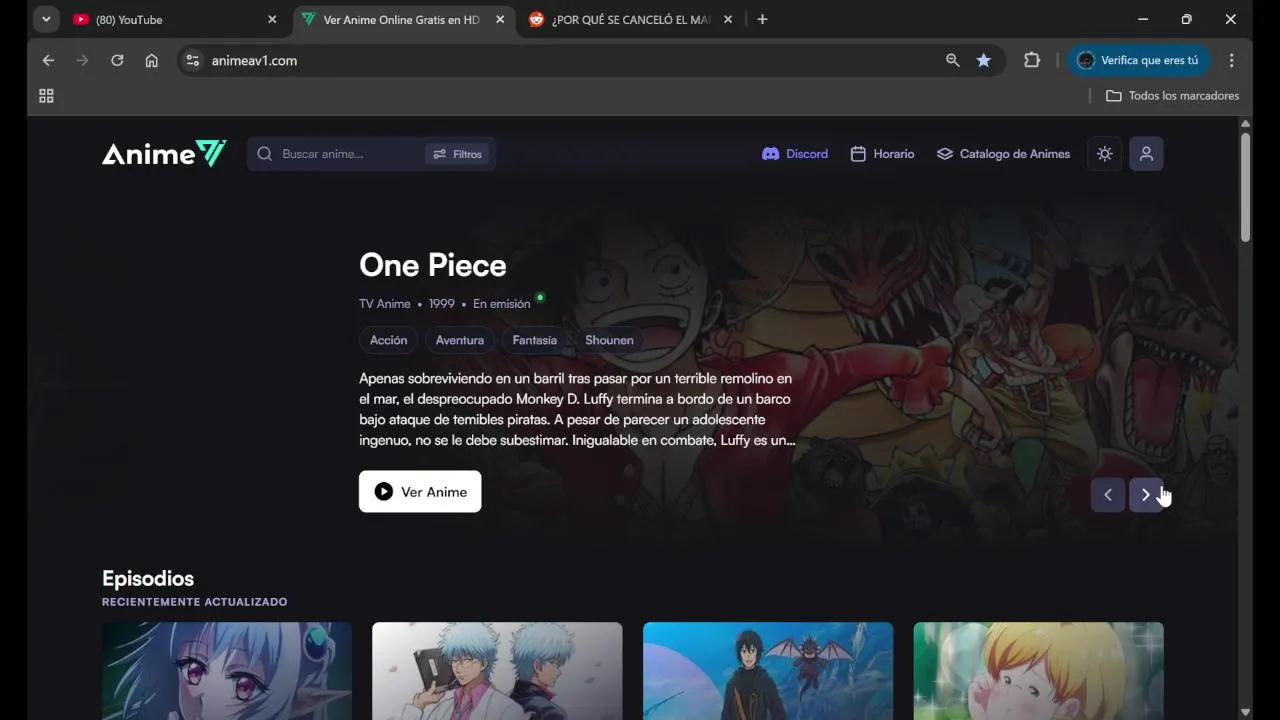Toggle the bookmark star icon
1280x720 pixels.
(x=984, y=61)
